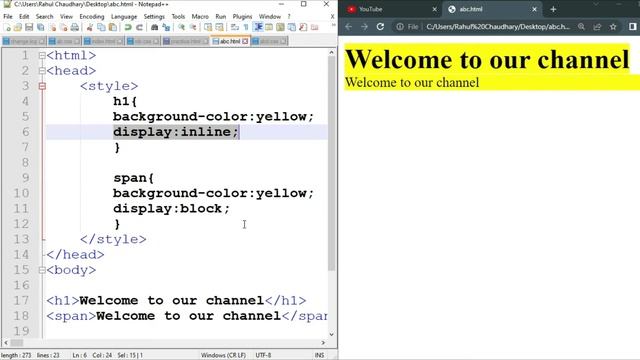
Task: Click the Print toolbar icon
Action: tap(75, 27)
